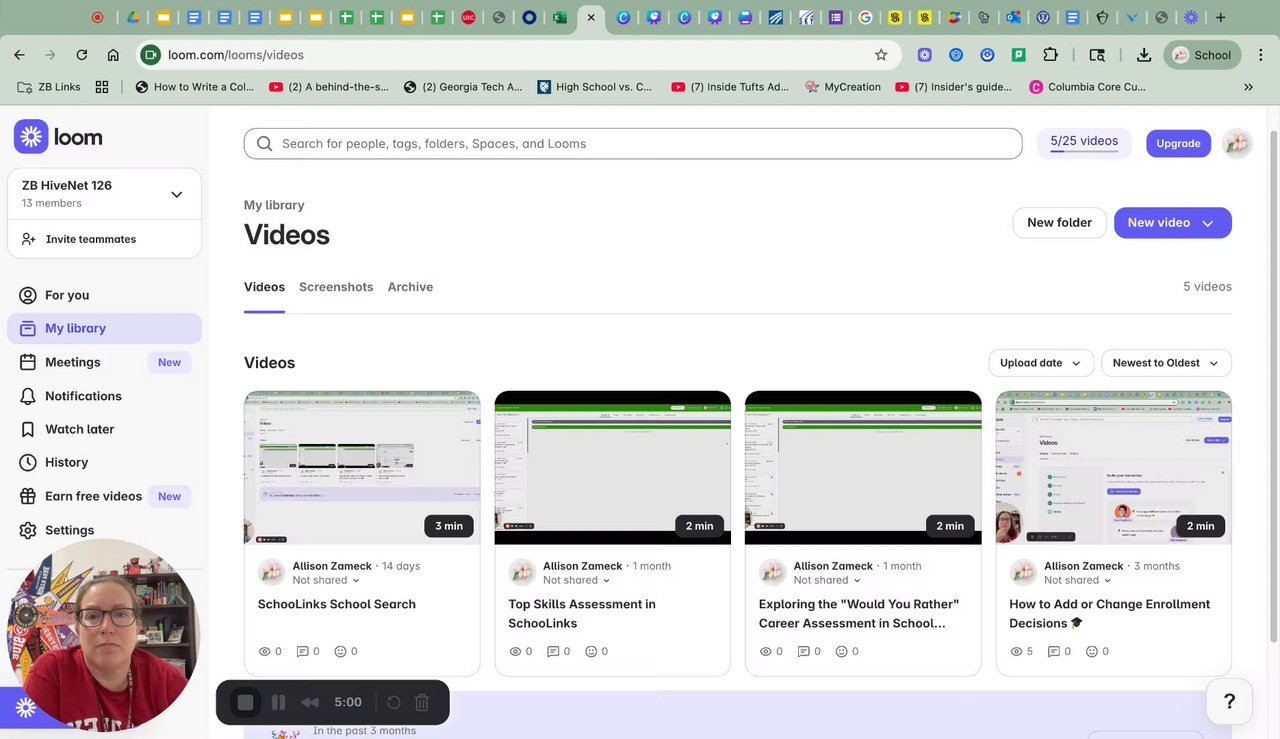Open the Enrollment Decisions video thumbnail
The image size is (1280, 739).
click(x=1114, y=467)
